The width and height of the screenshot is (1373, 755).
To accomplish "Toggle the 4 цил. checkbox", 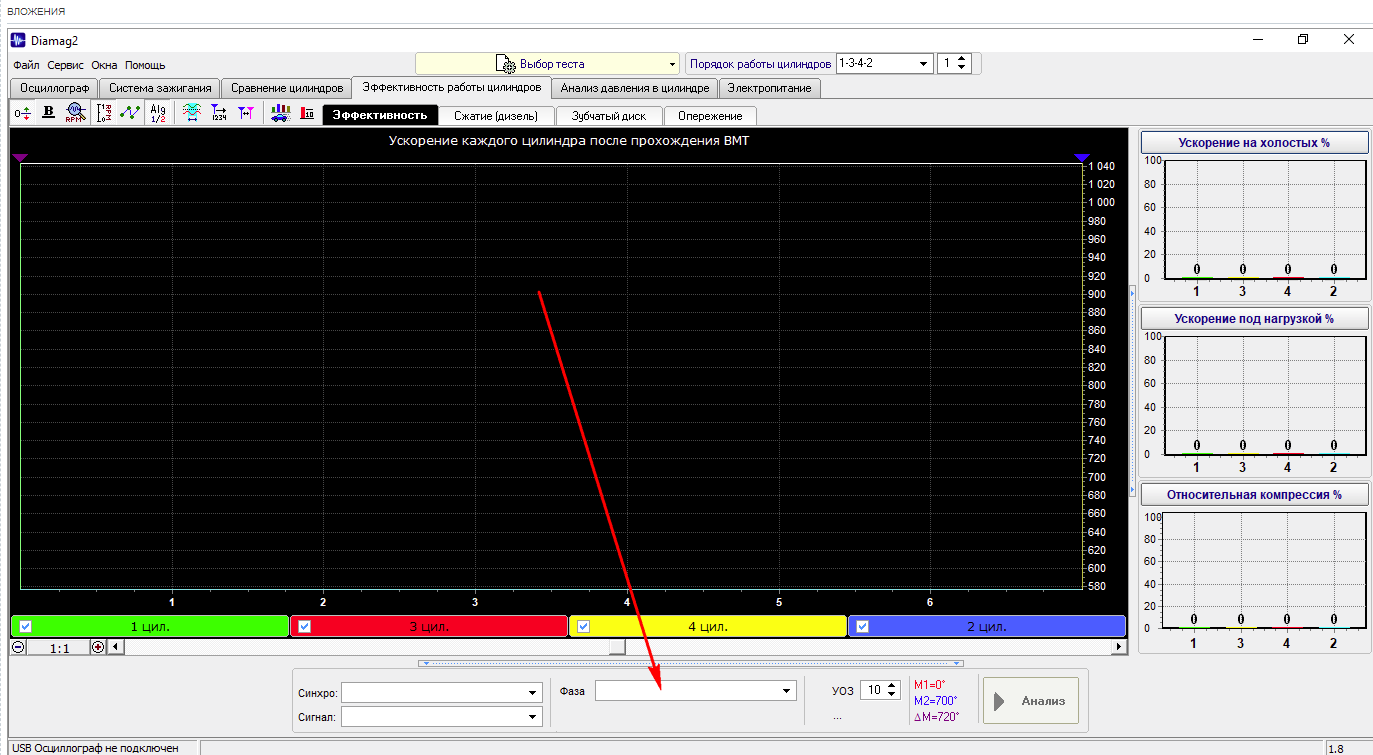I will 584,627.
